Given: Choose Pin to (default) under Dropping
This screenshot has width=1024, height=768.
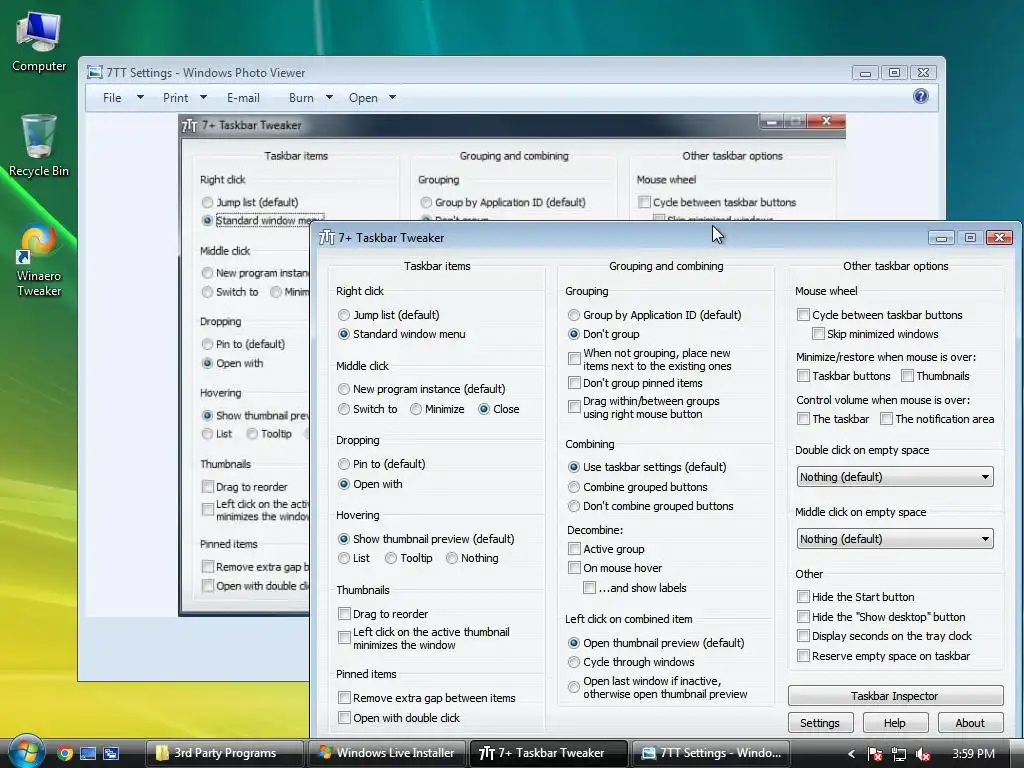Looking at the screenshot, I should point(381,464).
